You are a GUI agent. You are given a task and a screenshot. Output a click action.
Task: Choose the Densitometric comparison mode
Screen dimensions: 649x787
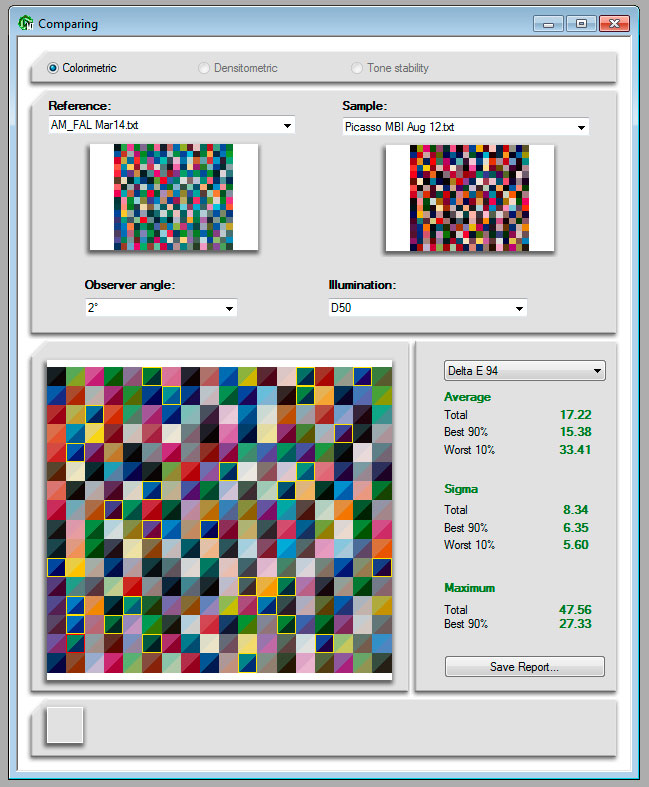[x=204, y=68]
